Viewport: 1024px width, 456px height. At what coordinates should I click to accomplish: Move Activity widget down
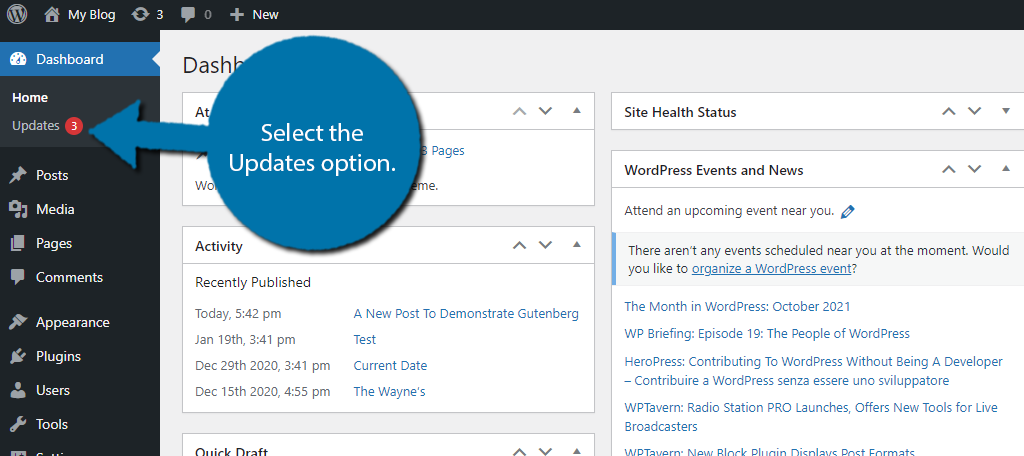tap(545, 245)
